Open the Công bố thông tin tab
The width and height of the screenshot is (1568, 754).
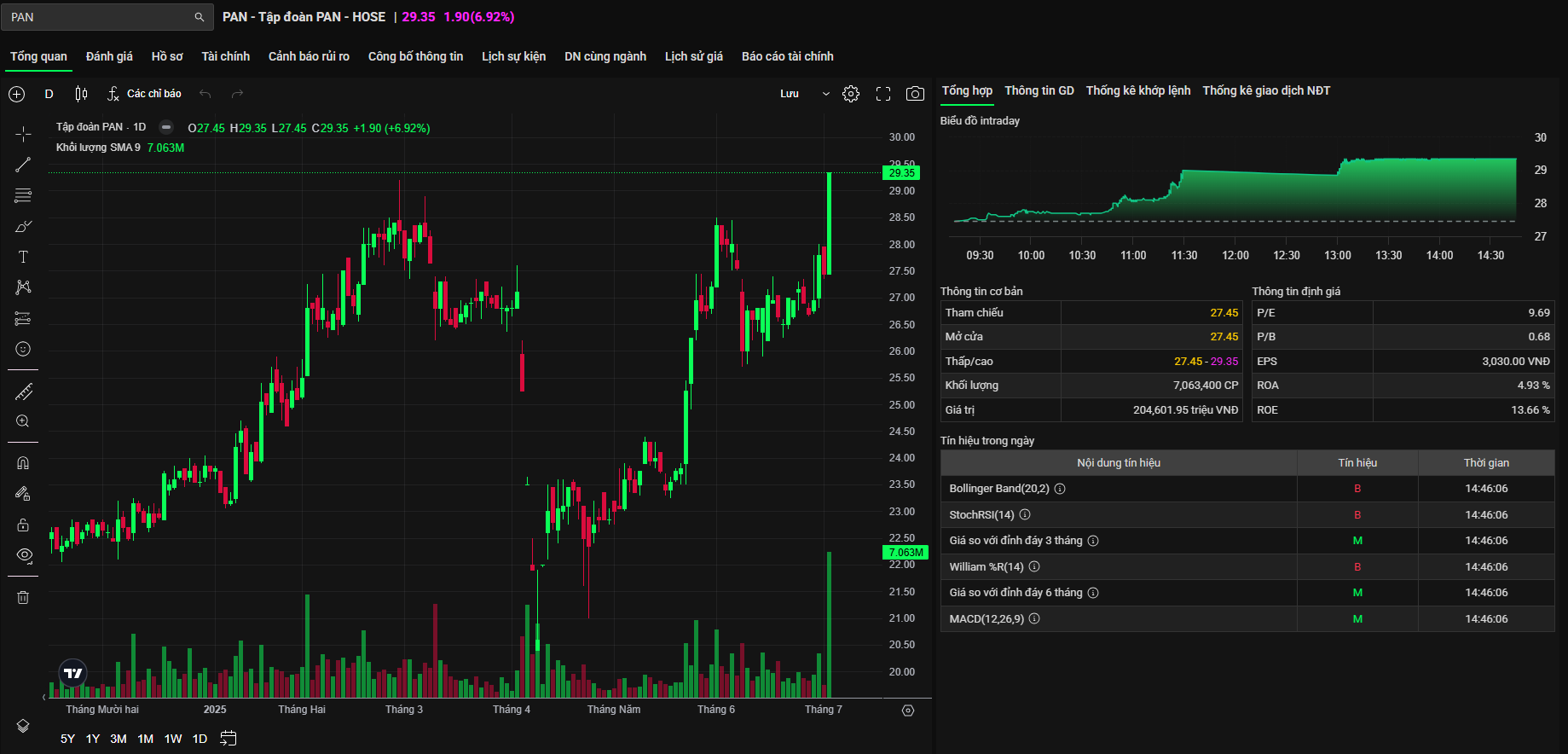(x=415, y=56)
